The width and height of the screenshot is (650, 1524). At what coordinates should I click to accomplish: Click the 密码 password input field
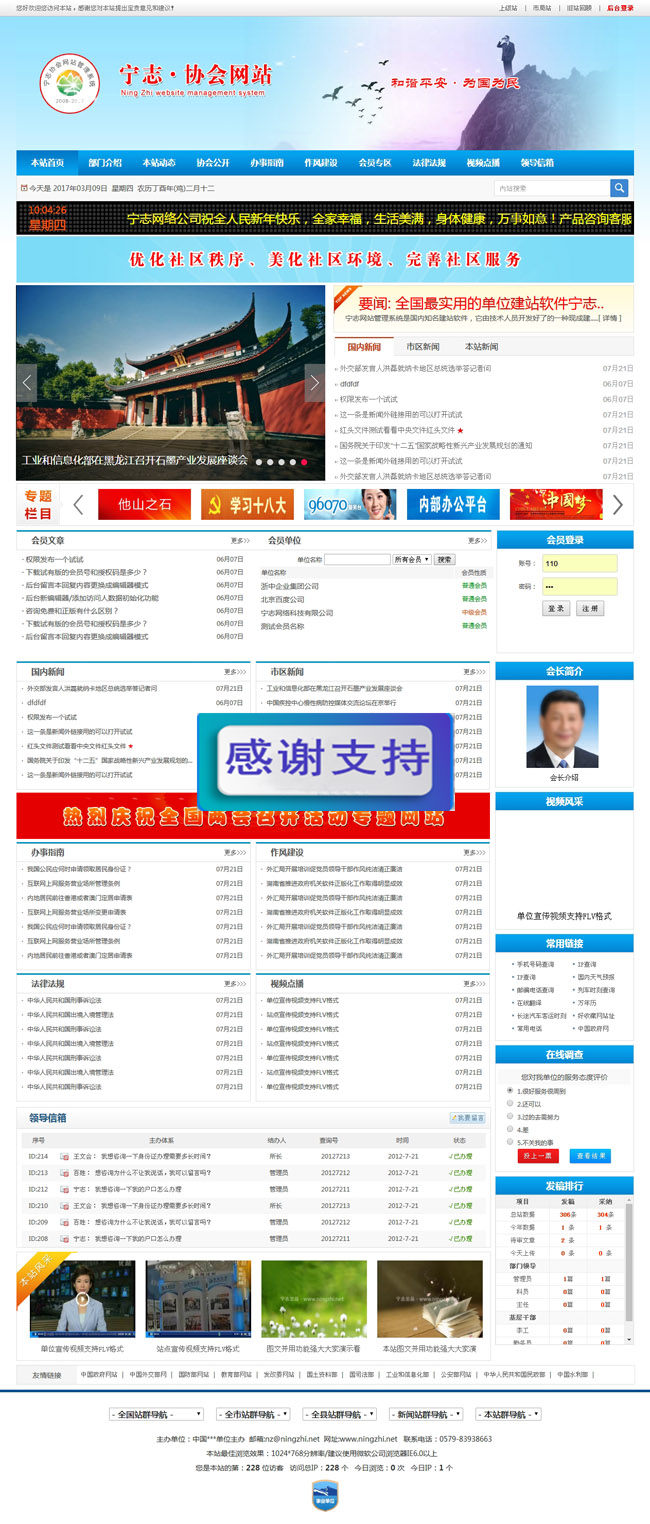(580, 586)
